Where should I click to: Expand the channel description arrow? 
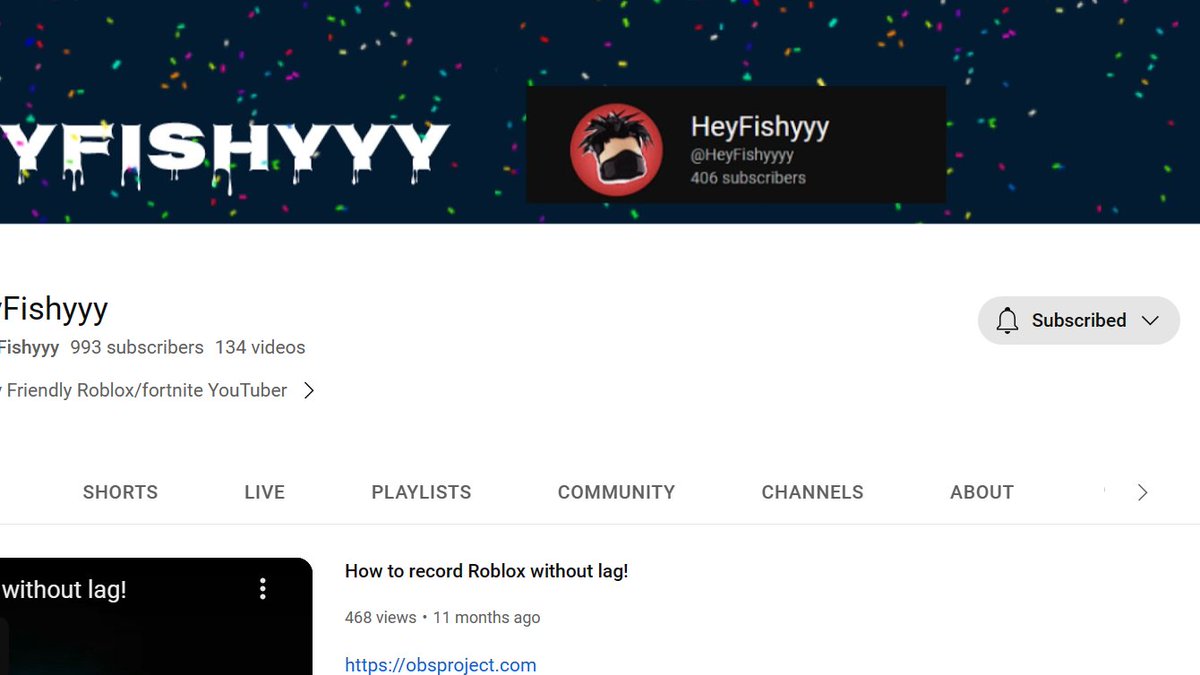pos(309,390)
